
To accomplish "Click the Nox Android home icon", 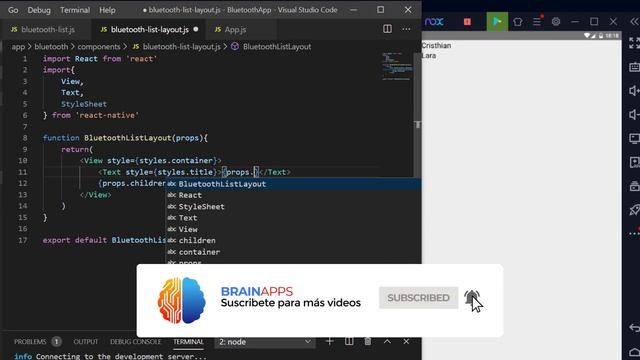I will [x=634, y=352].
